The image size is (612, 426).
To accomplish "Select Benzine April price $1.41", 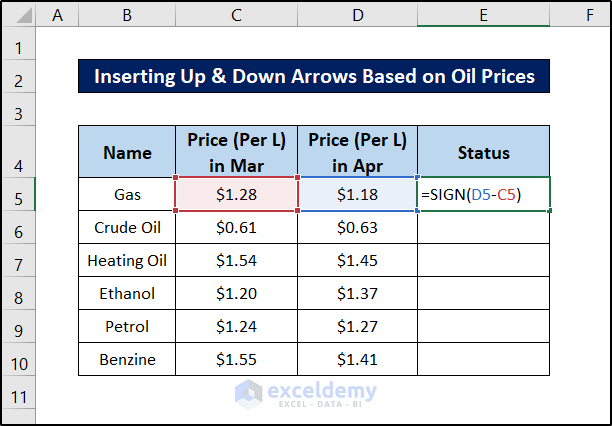I will point(357,359).
